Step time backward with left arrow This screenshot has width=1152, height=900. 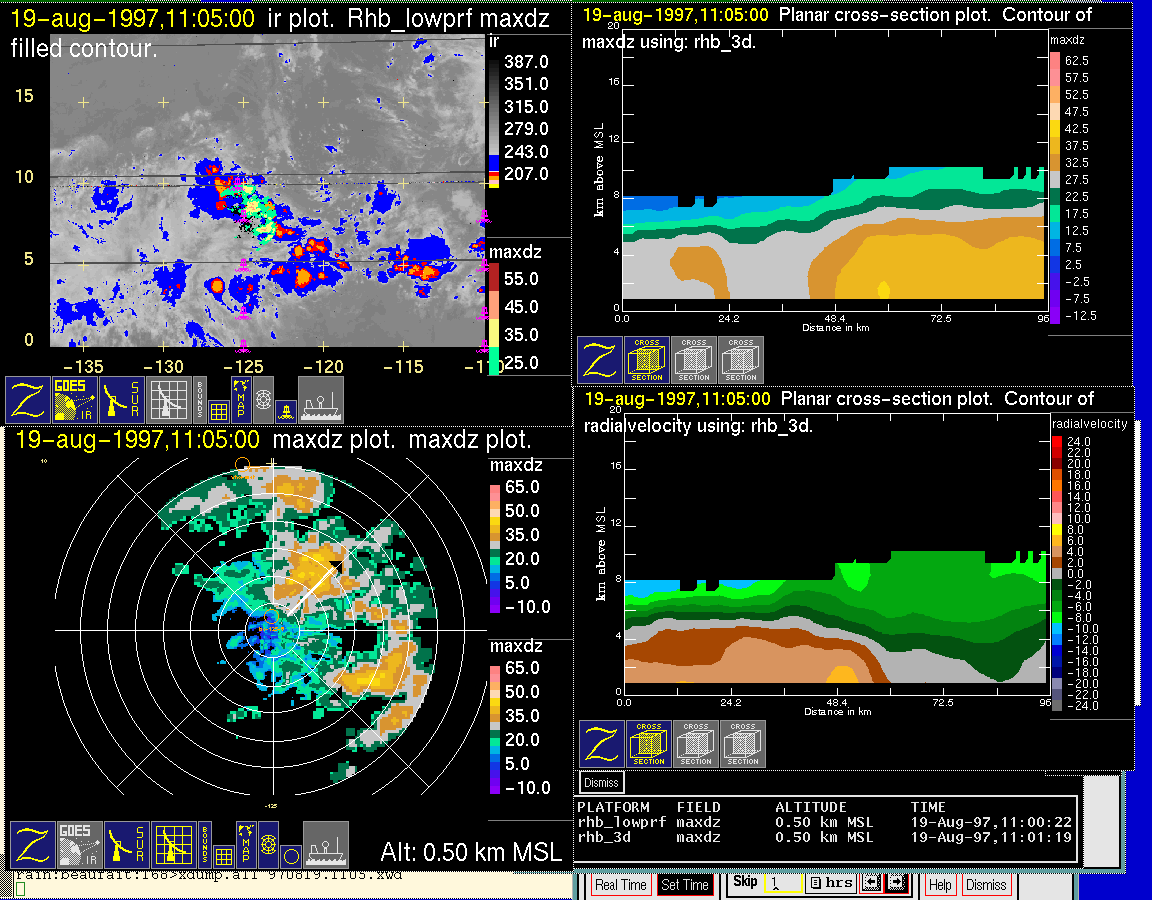click(x=869, y=883)
